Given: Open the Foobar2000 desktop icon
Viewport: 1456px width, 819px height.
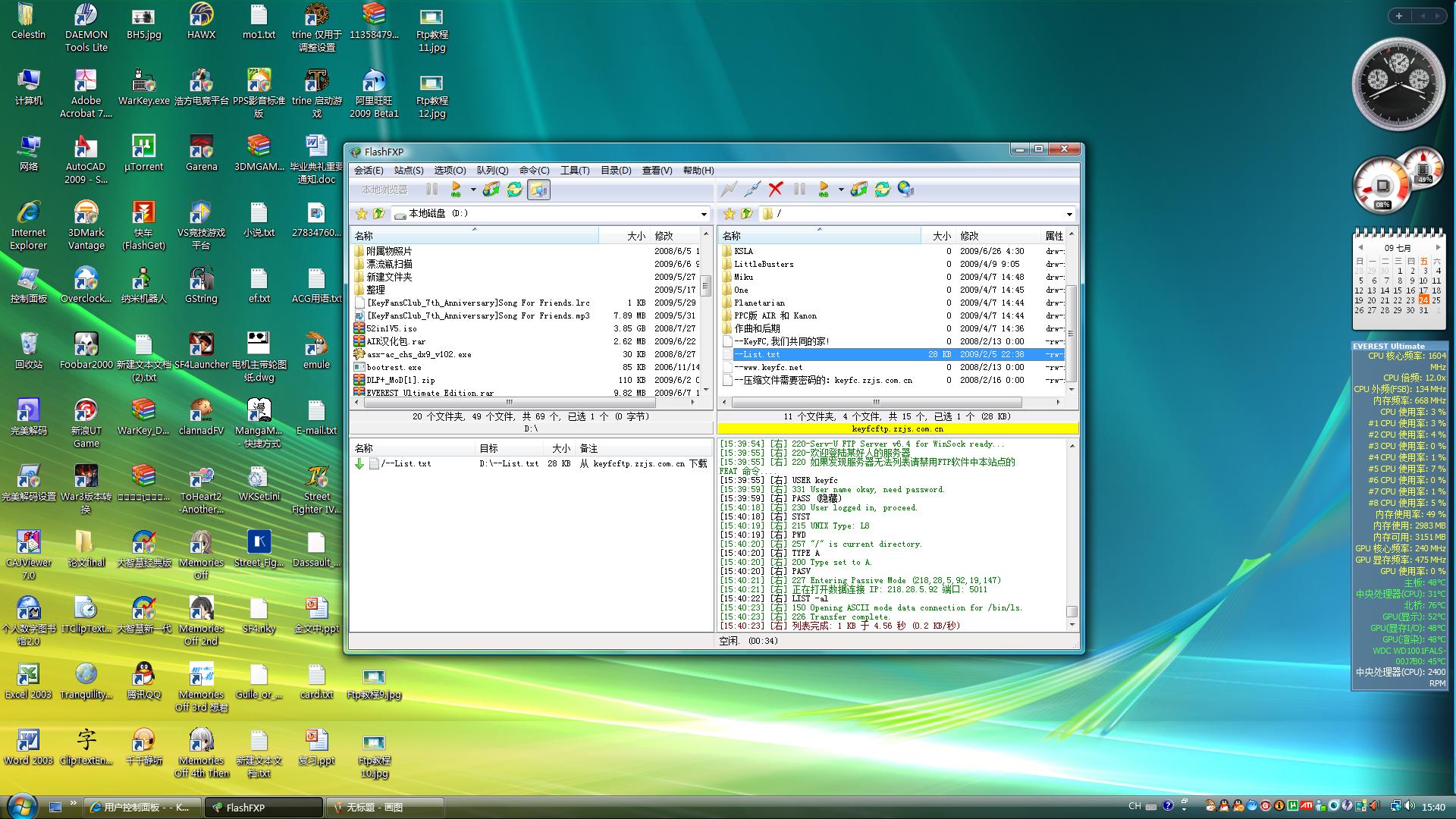Looking at the screenshot, I should click(86, 351).
